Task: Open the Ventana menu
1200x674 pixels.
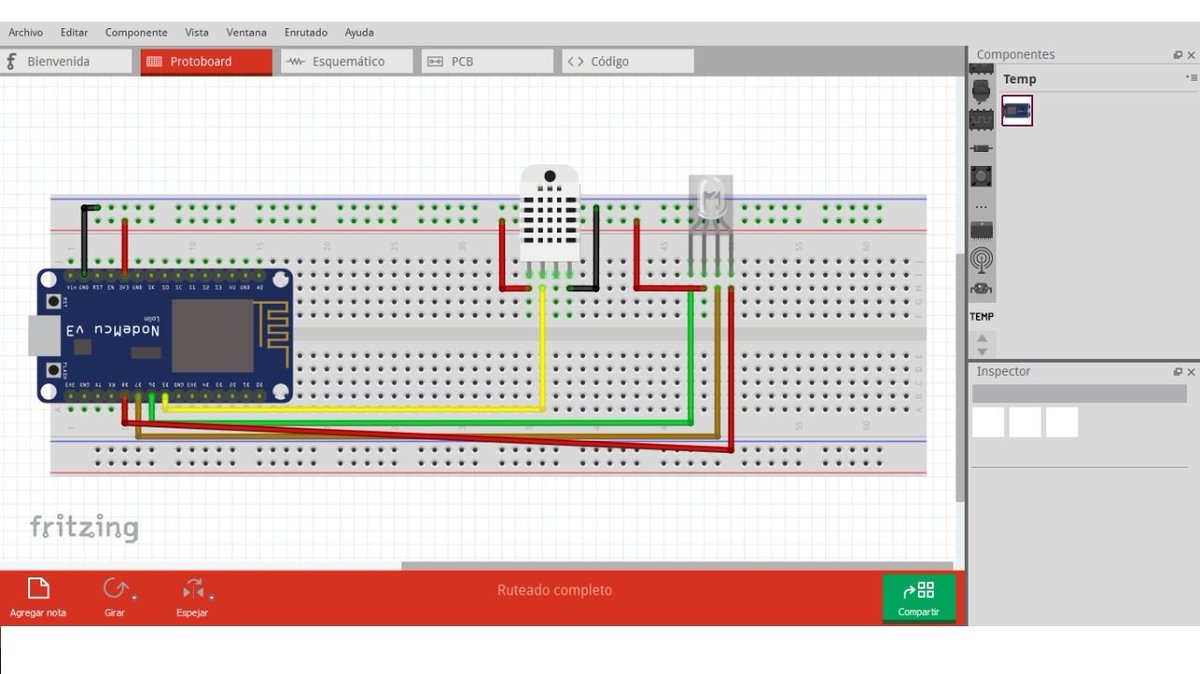Action: click(247, 33)
